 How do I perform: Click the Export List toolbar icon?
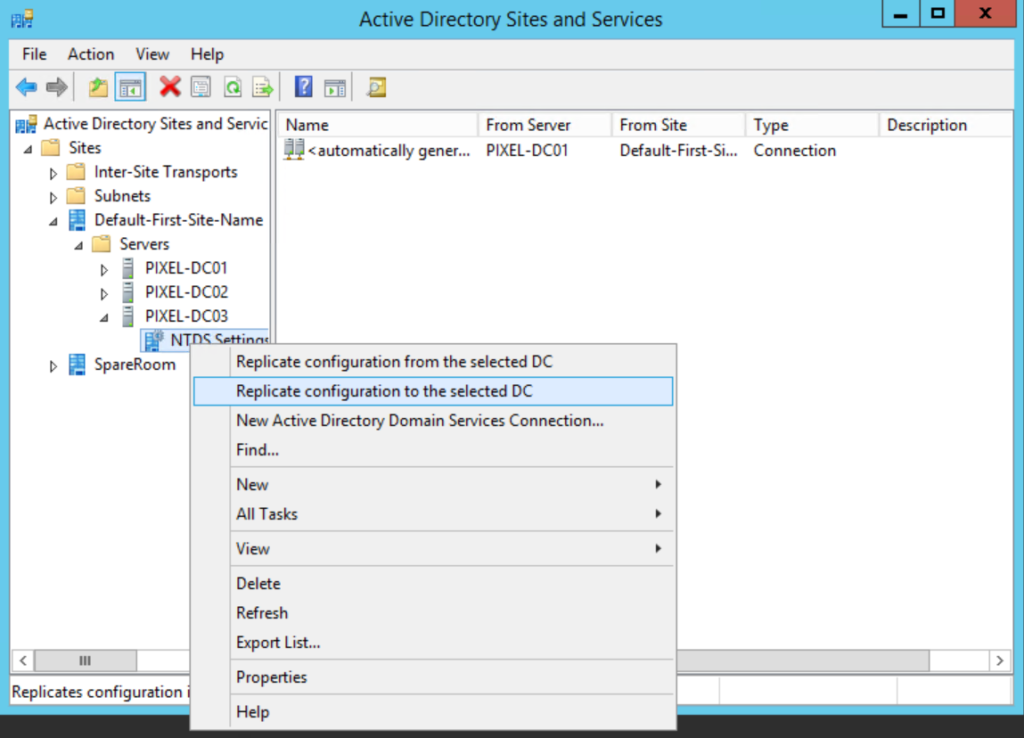[262, 86]
